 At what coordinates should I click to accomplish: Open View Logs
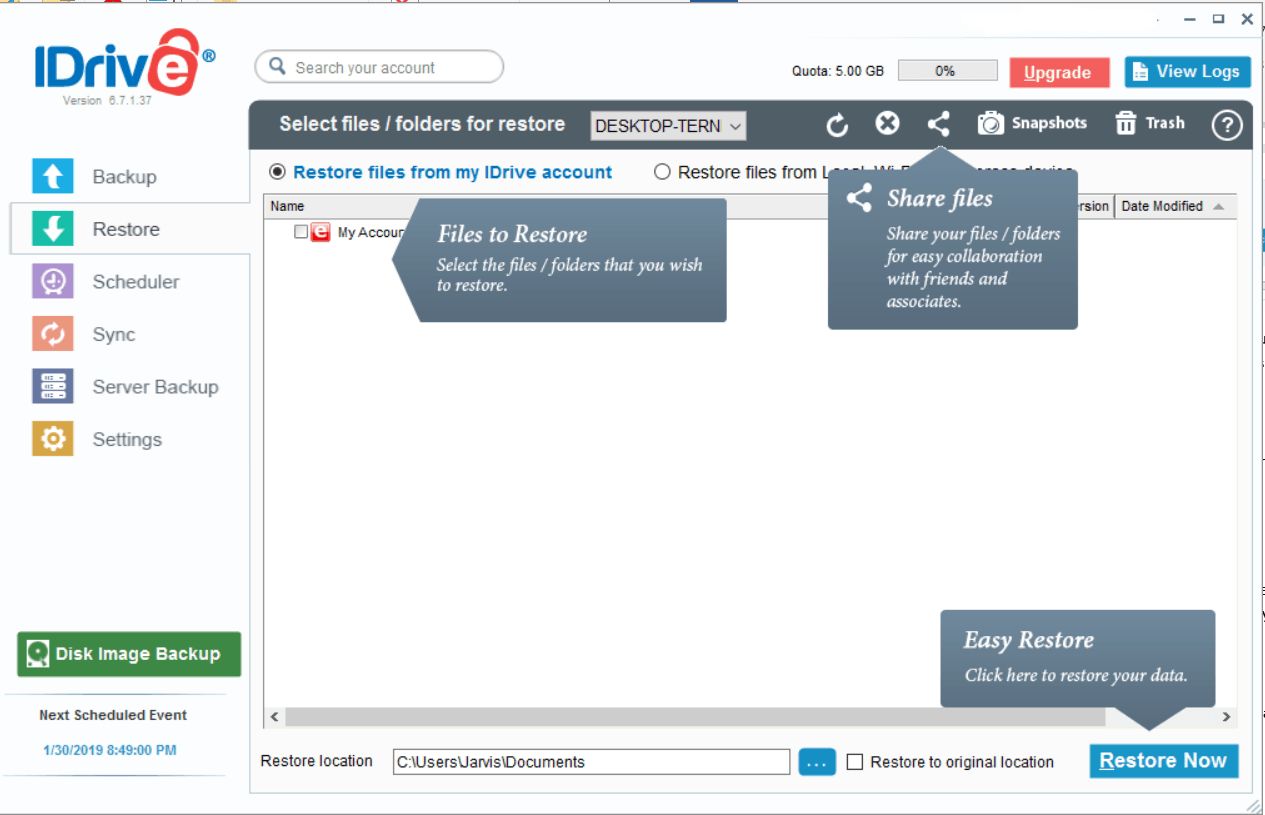click(1188, 72)
